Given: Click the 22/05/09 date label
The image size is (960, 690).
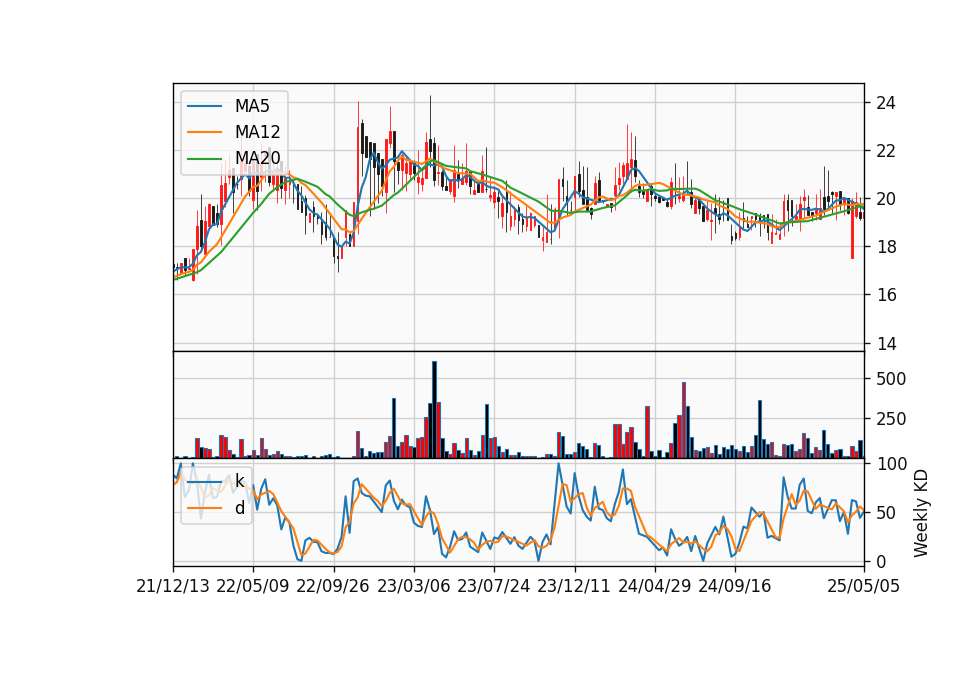Looking at the screenshot, I should pyautogui.click(x=253, y=586).
